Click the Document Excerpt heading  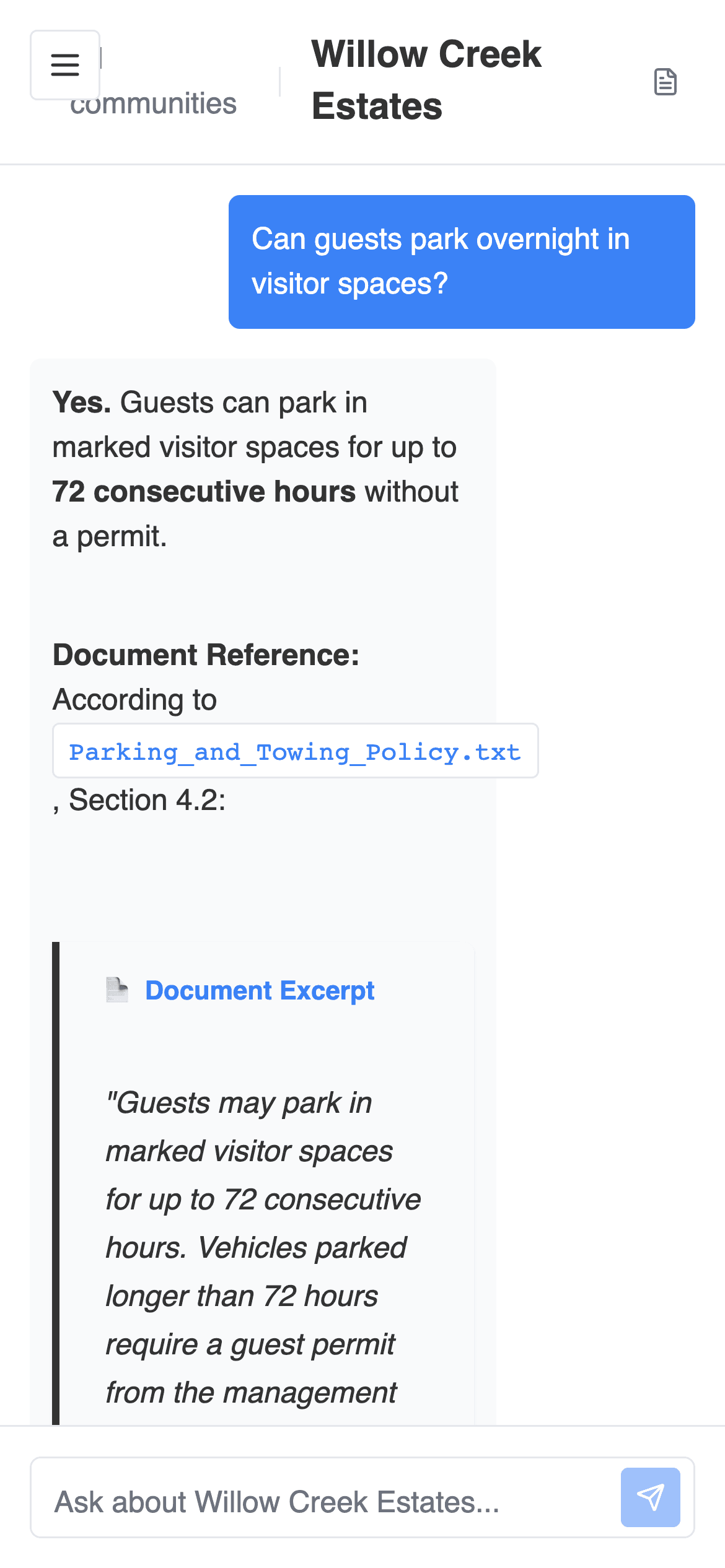260,990
